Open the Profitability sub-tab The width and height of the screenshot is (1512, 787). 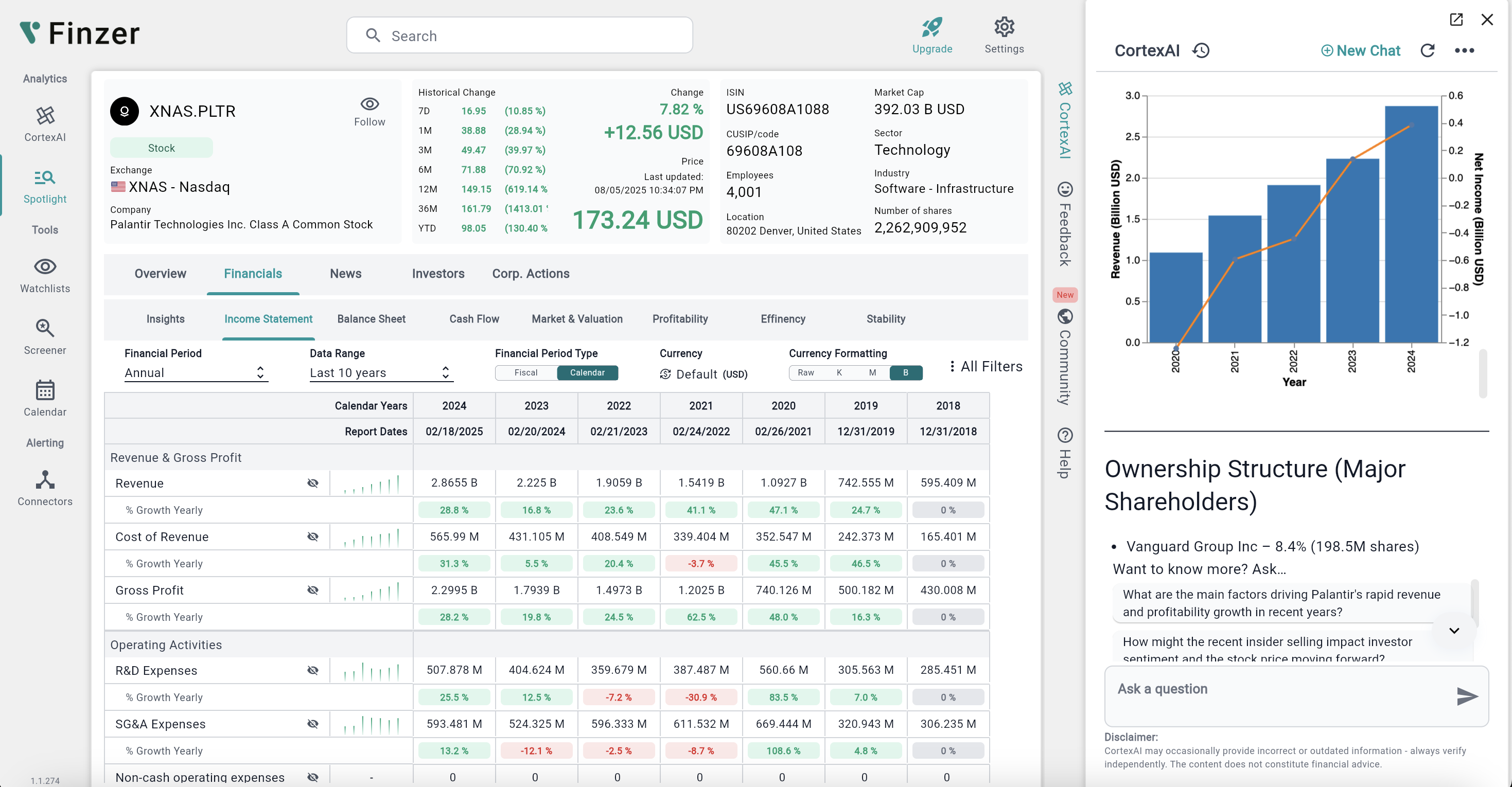680,319
